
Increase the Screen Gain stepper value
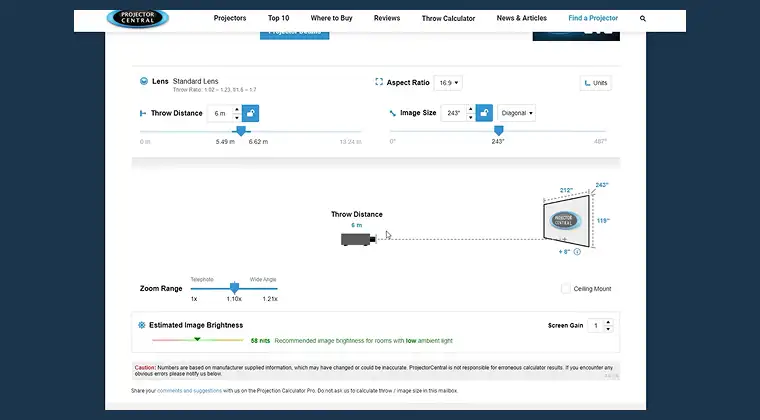[x=609, y=321]
